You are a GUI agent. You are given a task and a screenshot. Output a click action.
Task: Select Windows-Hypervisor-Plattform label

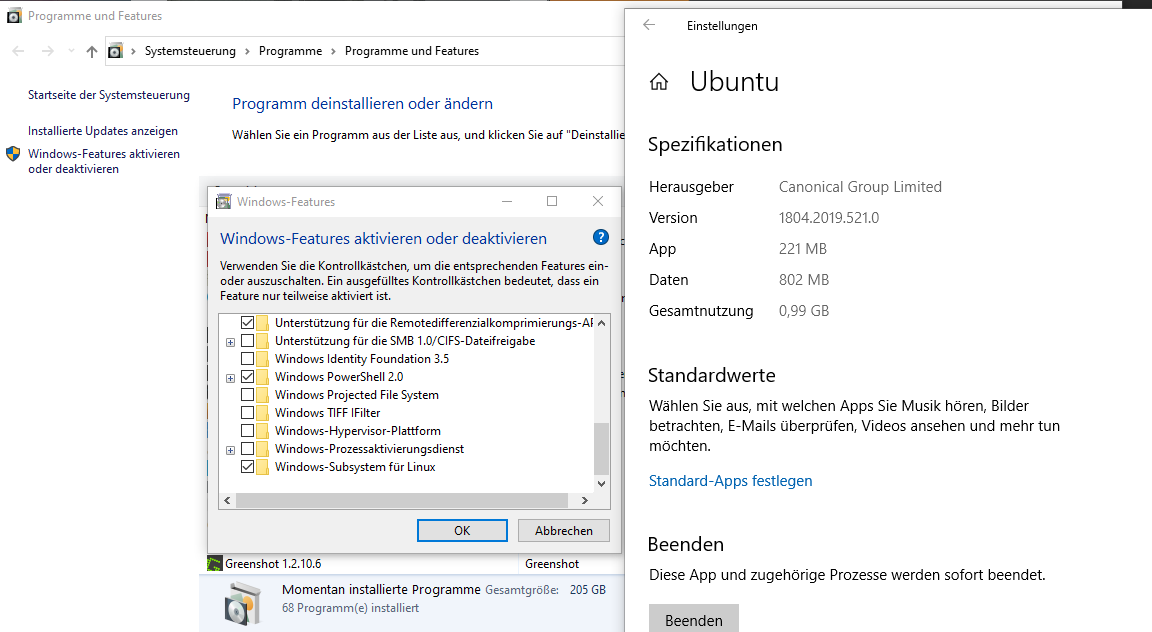358,431
